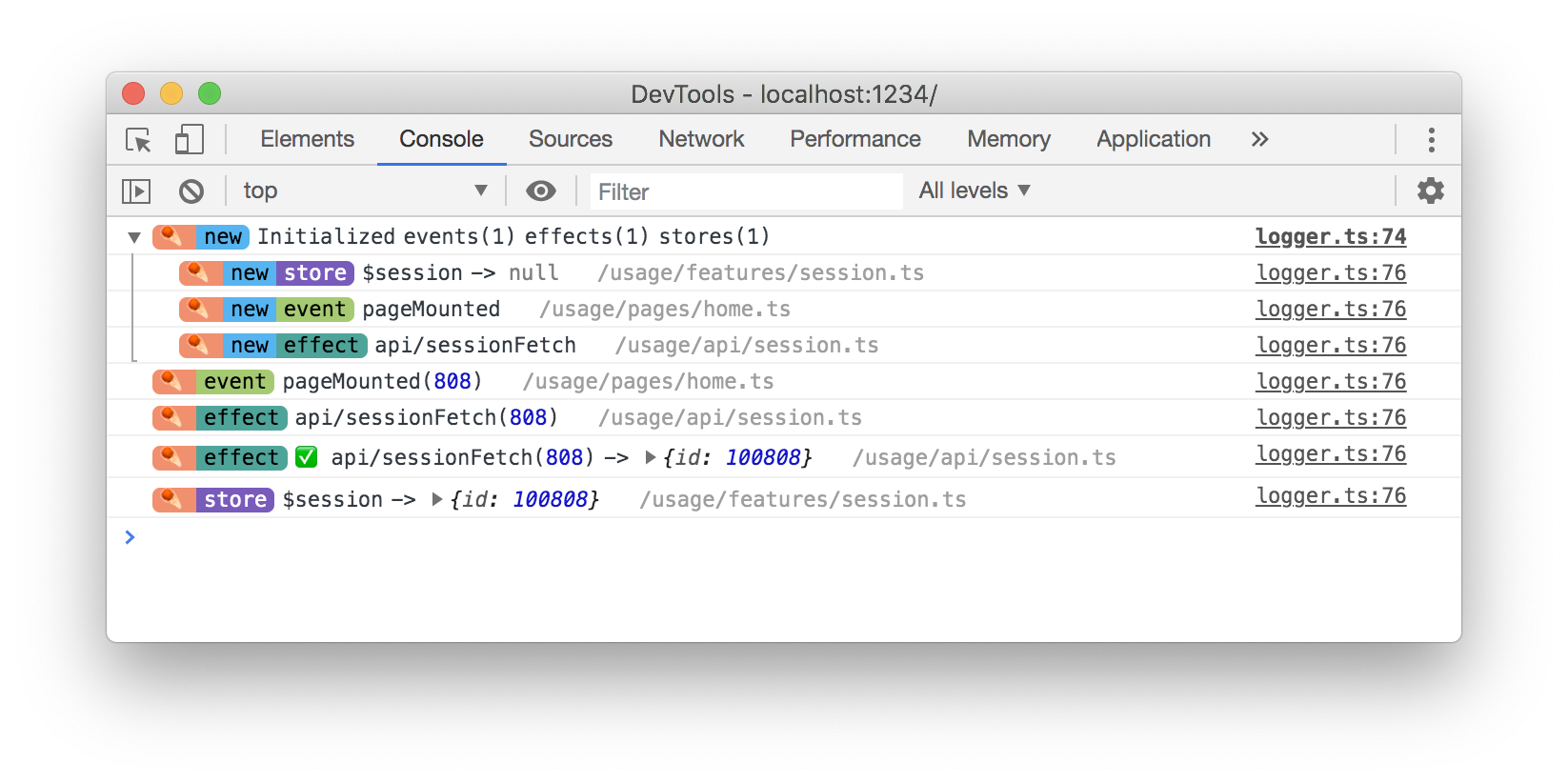This screenshot has width=1568, height=783.
Task: Click the console prompt input line
Action: [x=762, y=537]
